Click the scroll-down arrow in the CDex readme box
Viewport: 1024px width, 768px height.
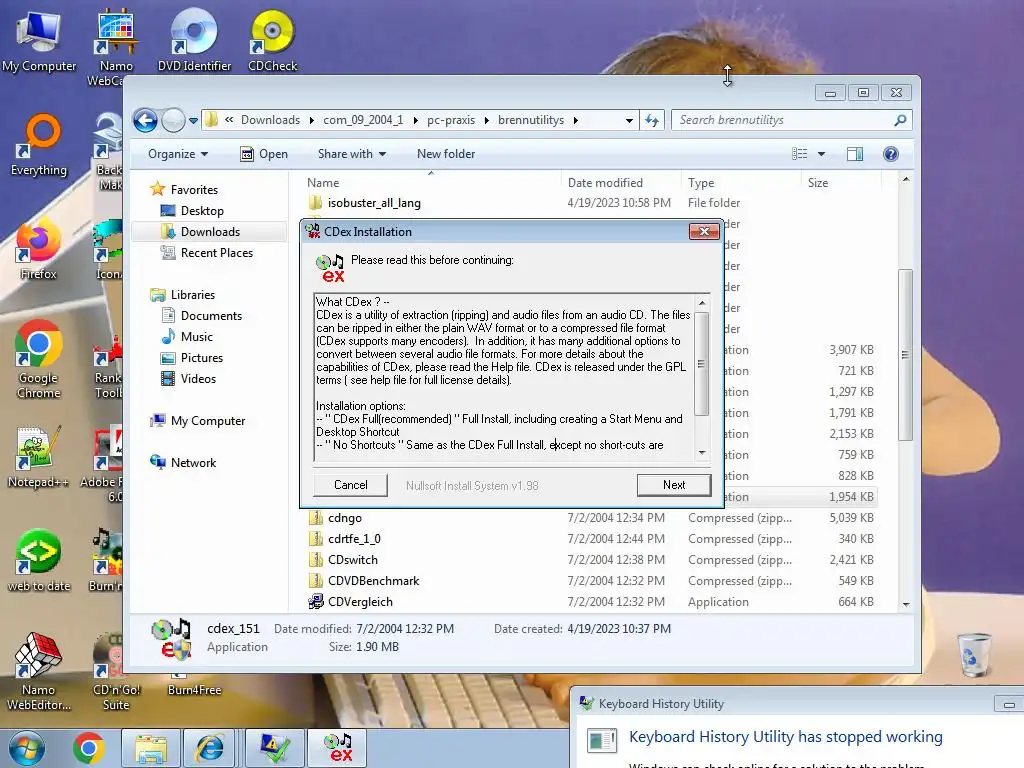pos(702,453)
